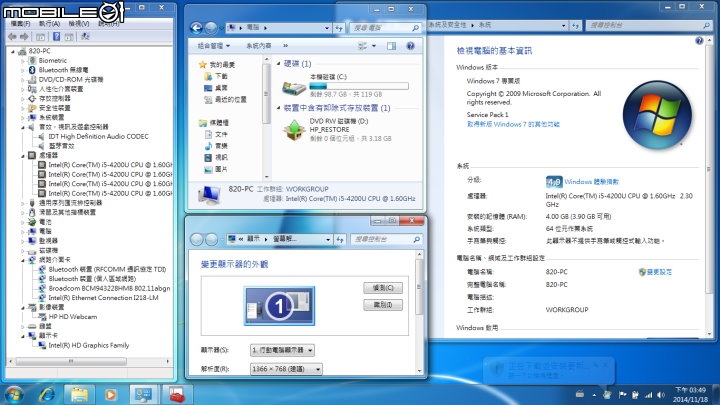Open 桌面 desktop in navigation pane
Image resolution: width=720 pixels, height=405 pixels.
[x=221, y=88]
